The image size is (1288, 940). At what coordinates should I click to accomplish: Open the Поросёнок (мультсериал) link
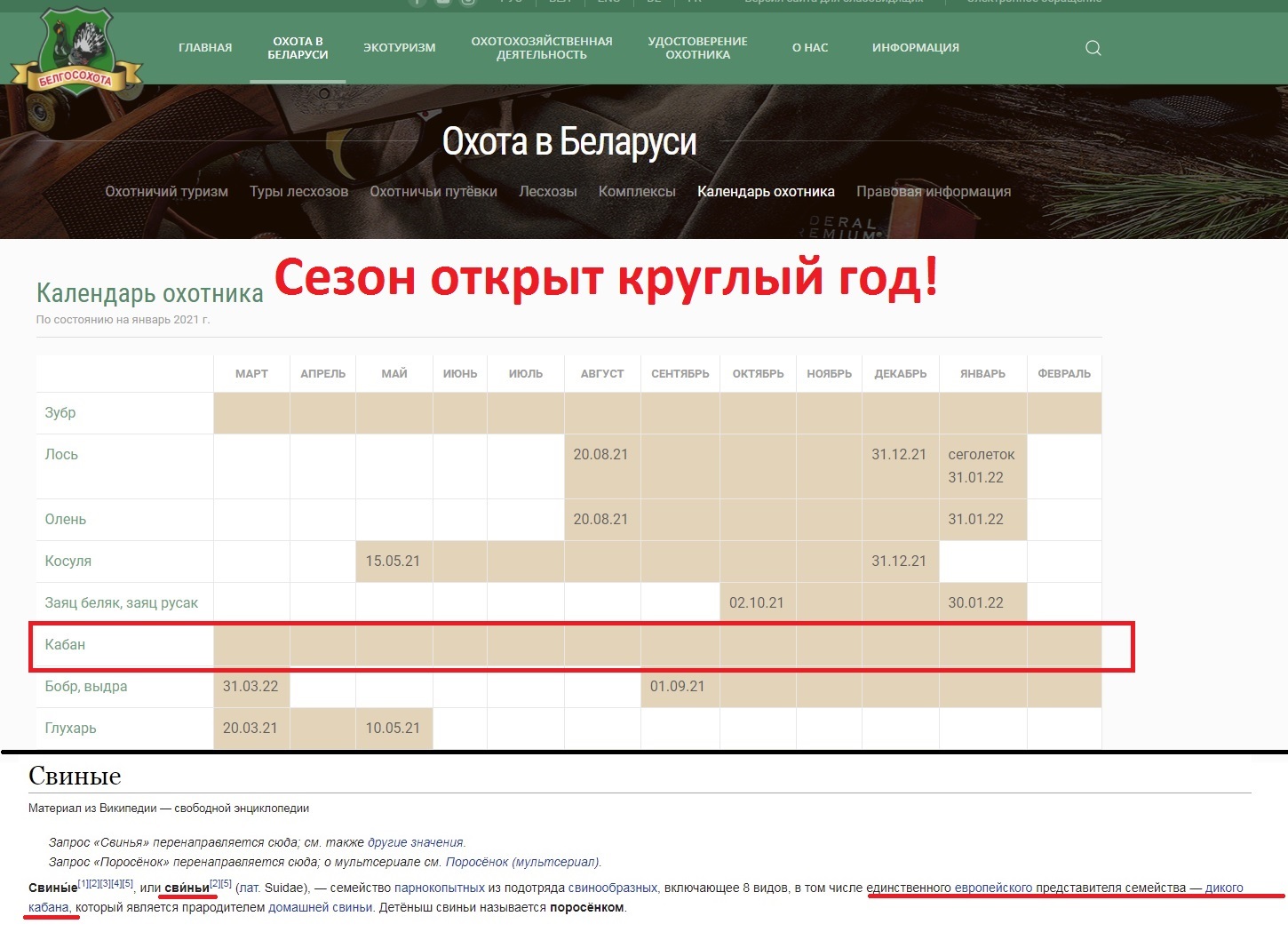click(x=522, y=862)
